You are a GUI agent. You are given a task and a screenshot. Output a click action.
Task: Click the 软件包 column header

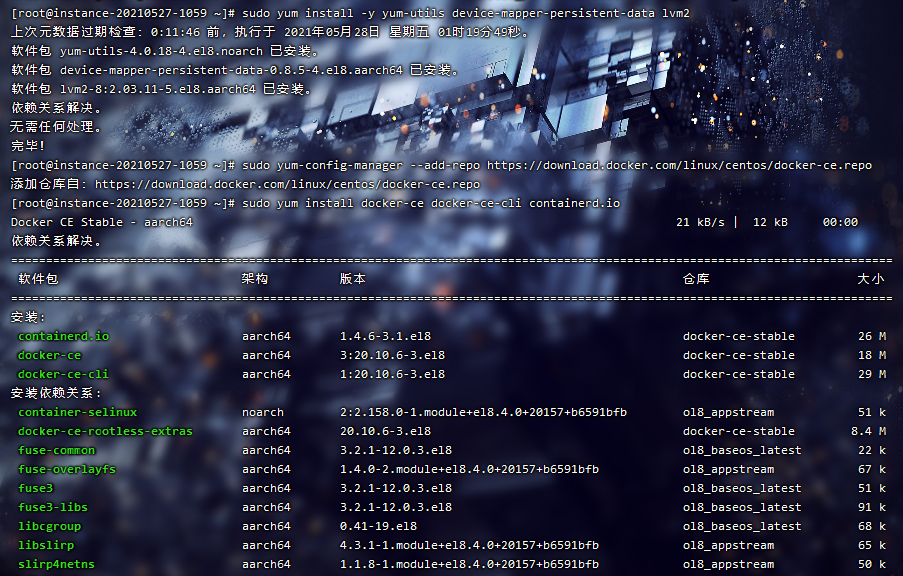click(39, 279)
